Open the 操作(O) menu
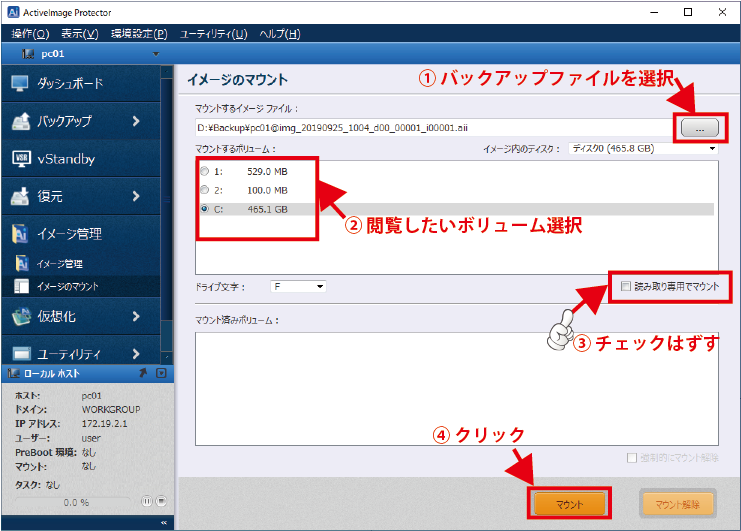The height and width of the screenshot is (531, 741). click(30, 34)
